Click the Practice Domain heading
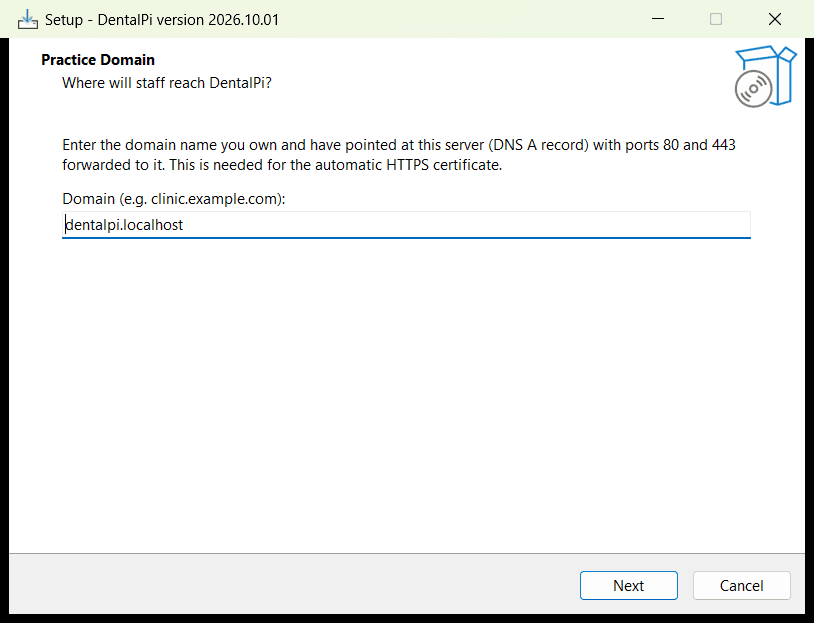The image size is (814, 623). [98, 60]
